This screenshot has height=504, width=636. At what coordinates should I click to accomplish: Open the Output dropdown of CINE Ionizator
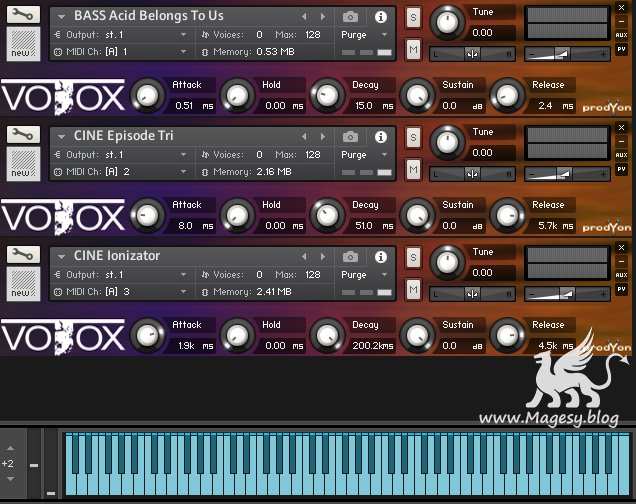(183, 275)
